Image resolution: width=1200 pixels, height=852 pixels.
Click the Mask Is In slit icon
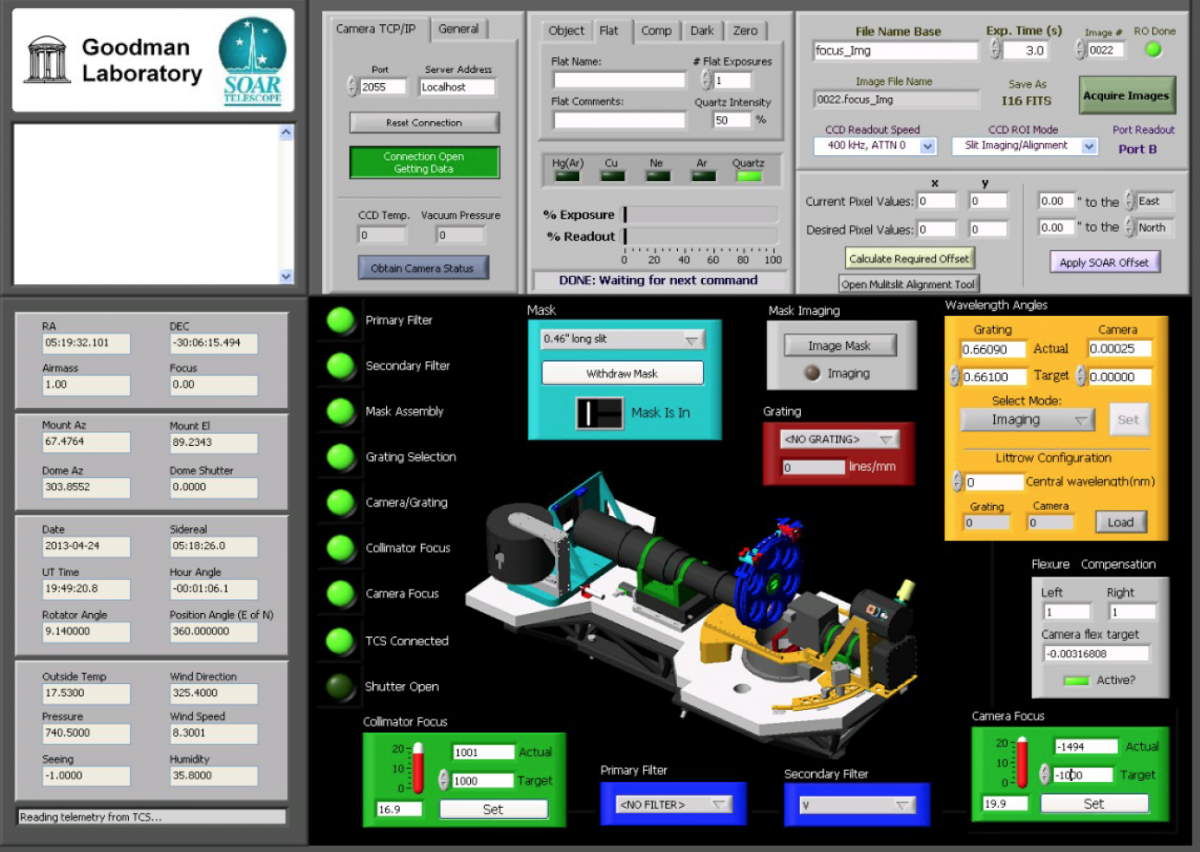(599, 413)
